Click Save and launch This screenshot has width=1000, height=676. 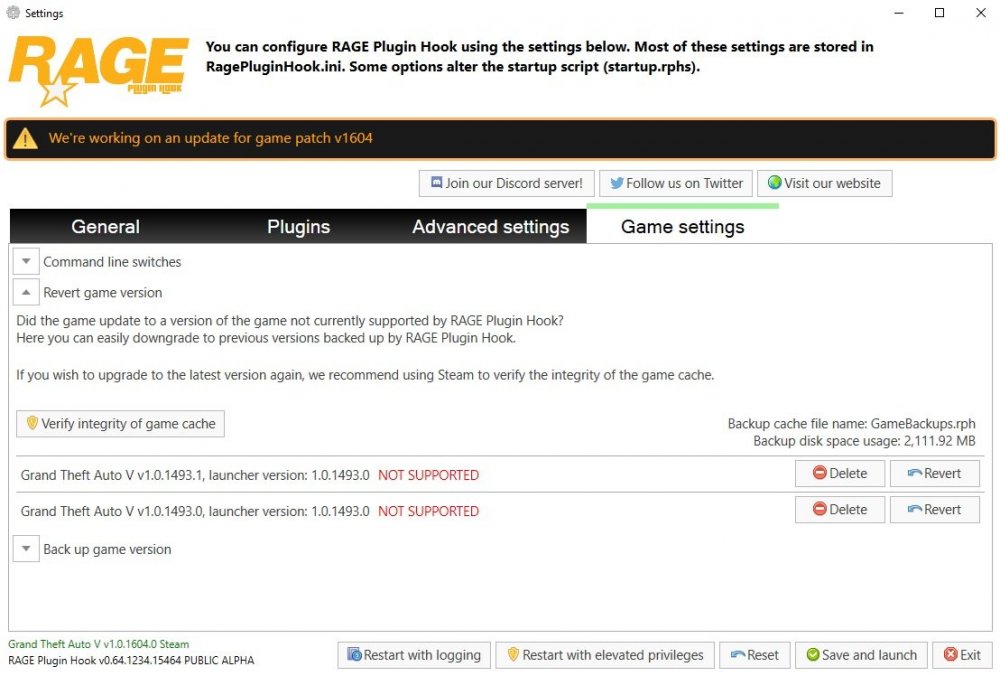point(862,655)
